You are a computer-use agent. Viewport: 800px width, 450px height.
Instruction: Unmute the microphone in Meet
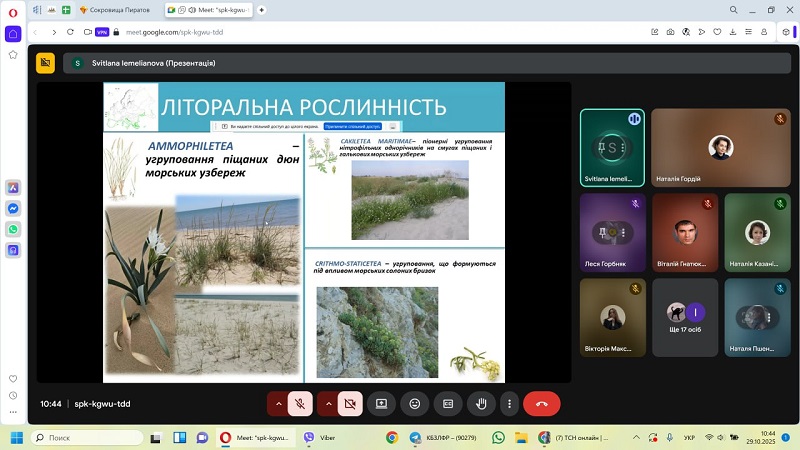pos(298,404)
